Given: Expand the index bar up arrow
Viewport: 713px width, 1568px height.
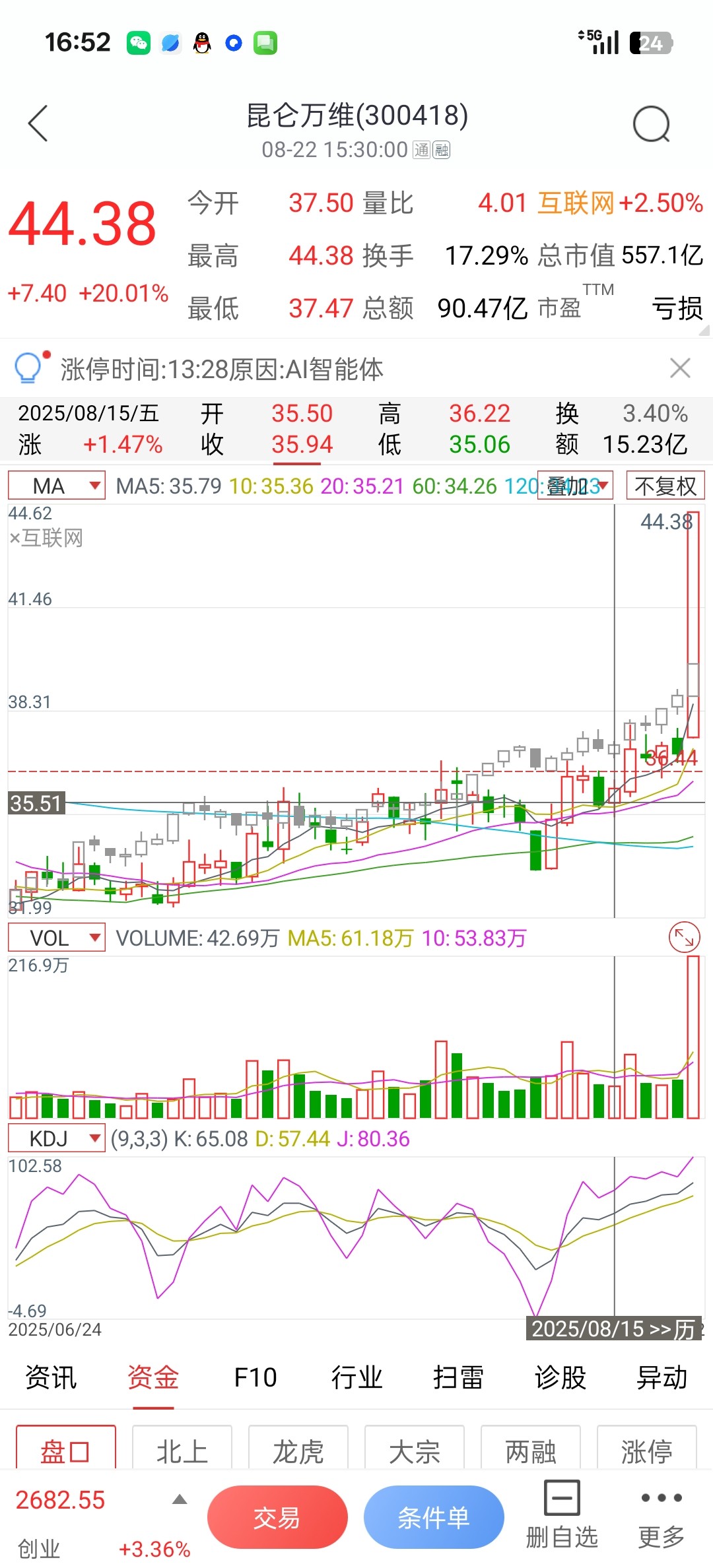Looking at the screenshot, I should point(179,1500).
